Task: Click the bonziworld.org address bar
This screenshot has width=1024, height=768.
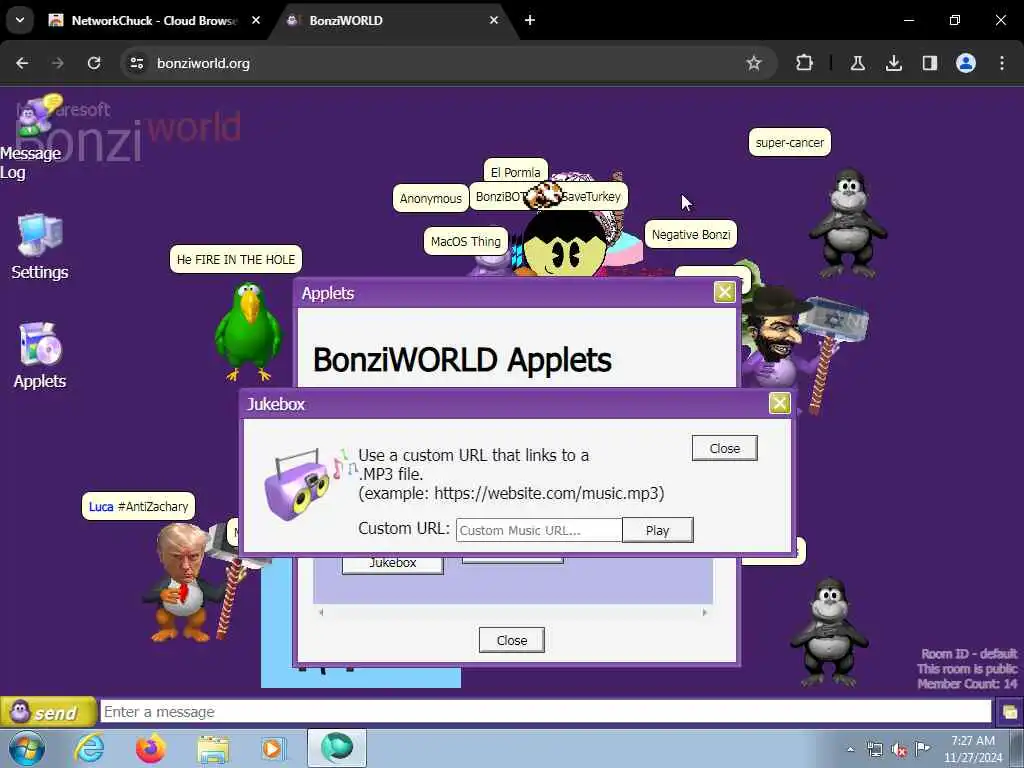Action: (x=444, y=63)
